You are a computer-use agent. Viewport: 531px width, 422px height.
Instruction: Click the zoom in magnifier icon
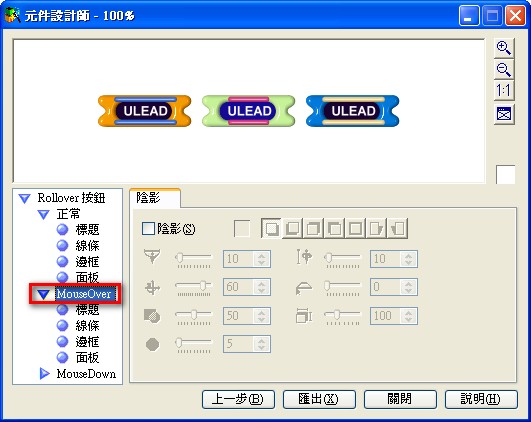click(x=504, y=48)
